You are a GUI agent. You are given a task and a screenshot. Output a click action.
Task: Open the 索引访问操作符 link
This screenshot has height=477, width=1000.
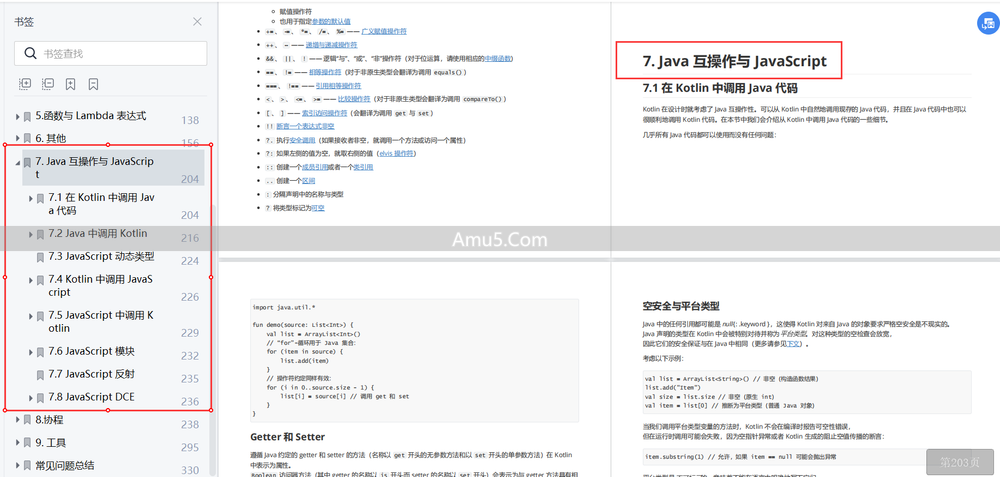[x=325, y=113]
